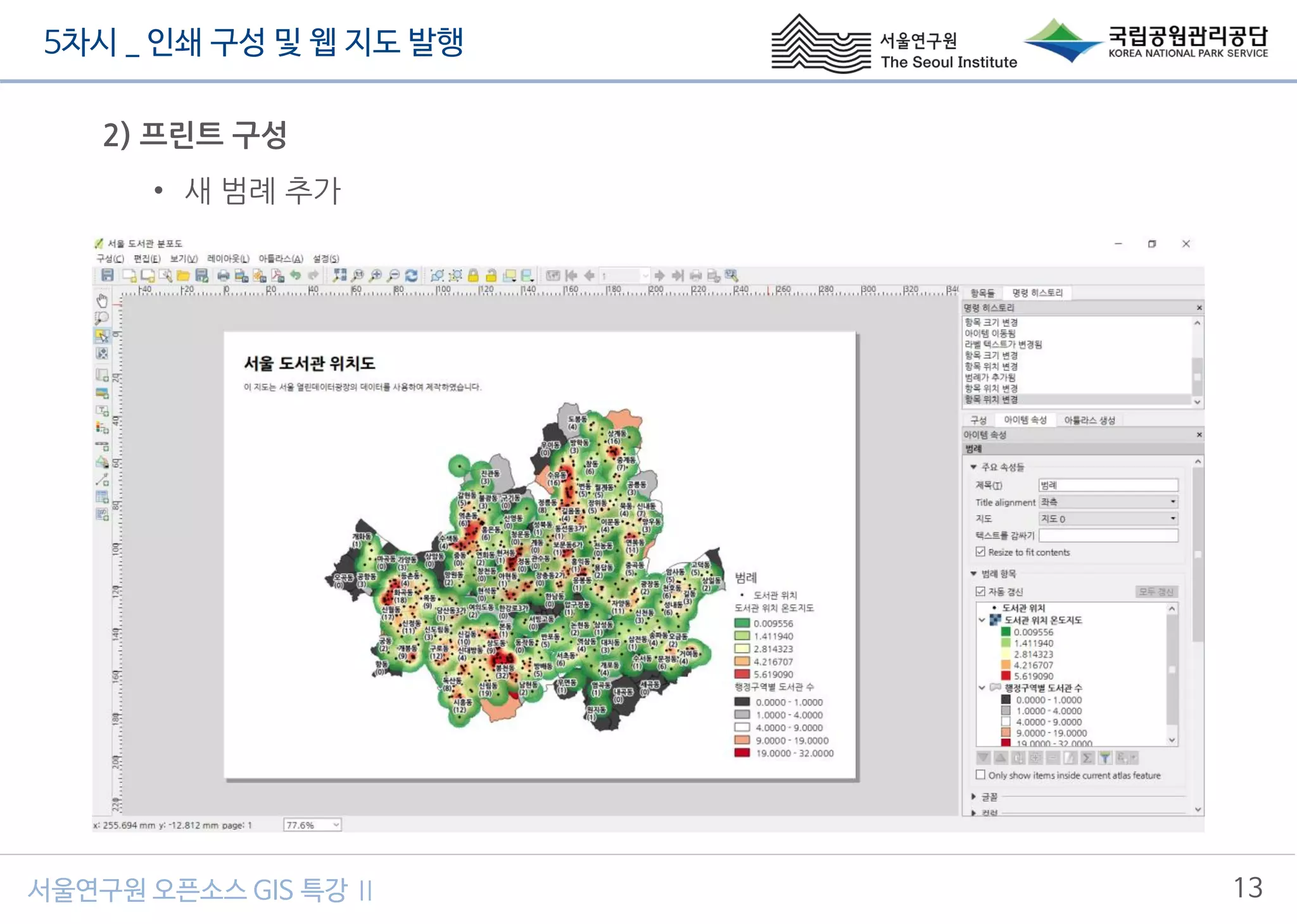Select the Add attribute table tool
The image size is (1297, 924).
click(102, 497)
